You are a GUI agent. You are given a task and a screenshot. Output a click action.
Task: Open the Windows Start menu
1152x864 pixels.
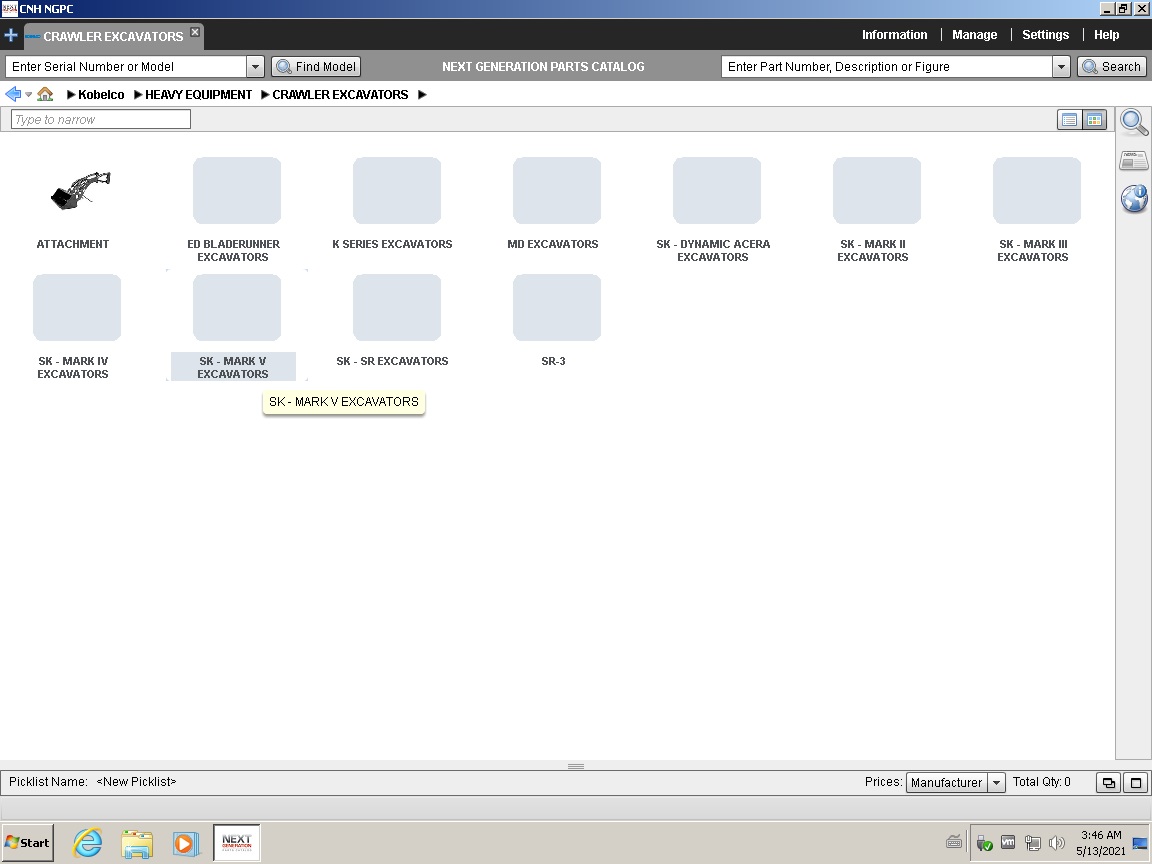(28, 843)
